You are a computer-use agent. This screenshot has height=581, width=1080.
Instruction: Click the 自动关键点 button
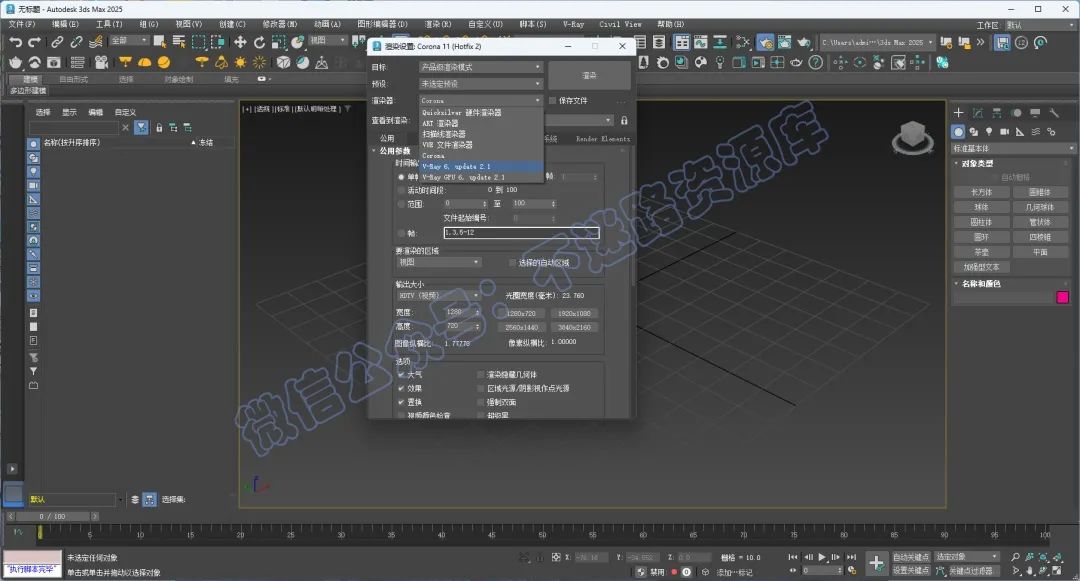point(911,557)
